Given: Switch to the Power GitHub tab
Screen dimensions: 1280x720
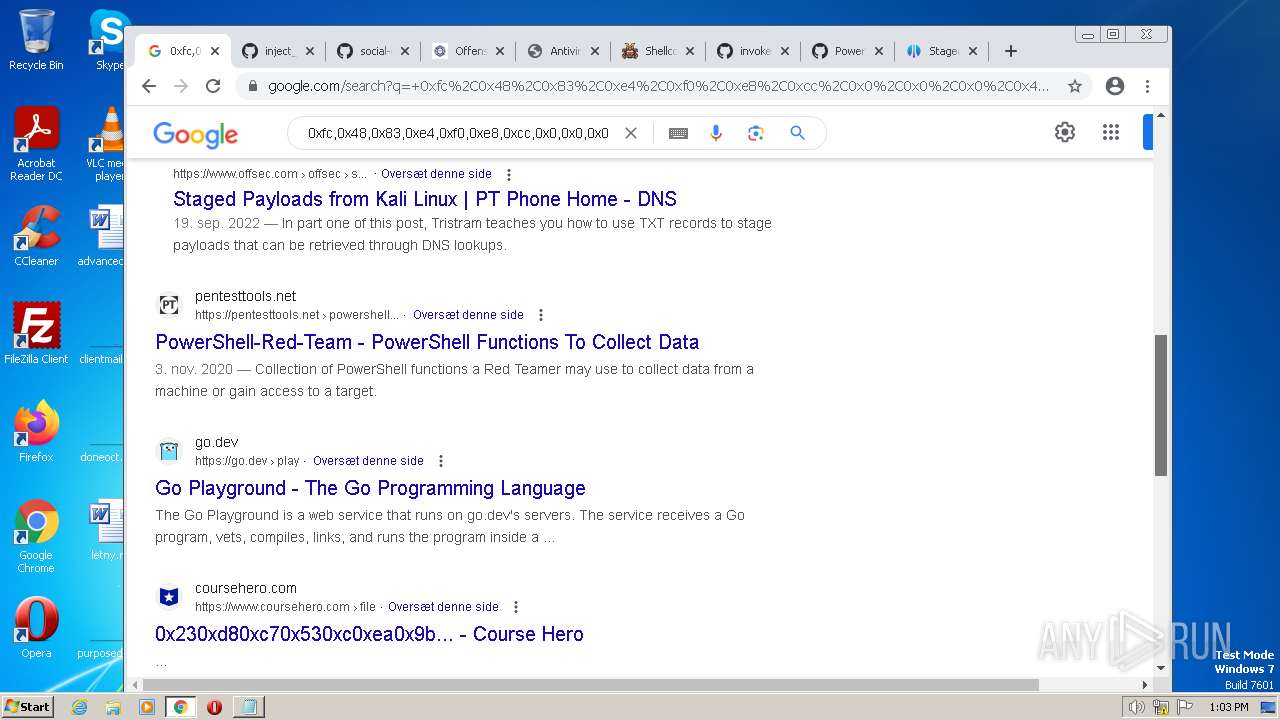Looking at the screenshot, I should [838, 51].
